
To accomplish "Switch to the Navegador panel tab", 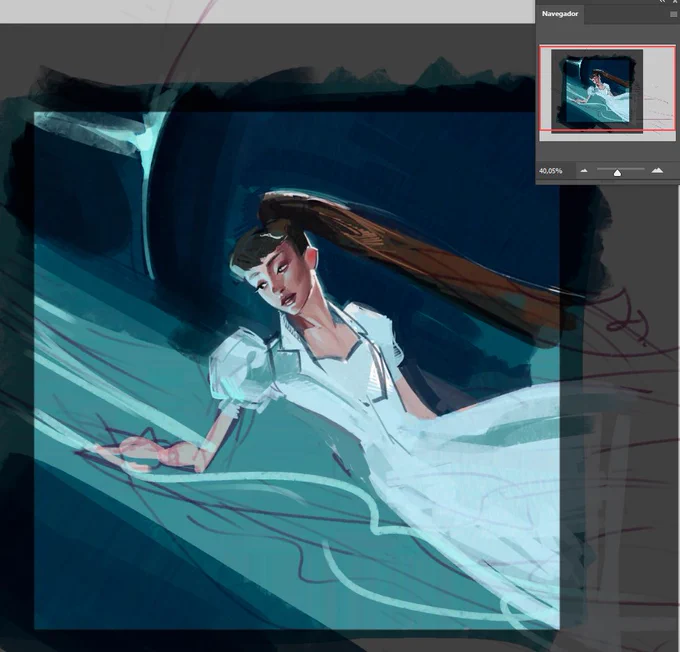I will click(x=560, y=14).
